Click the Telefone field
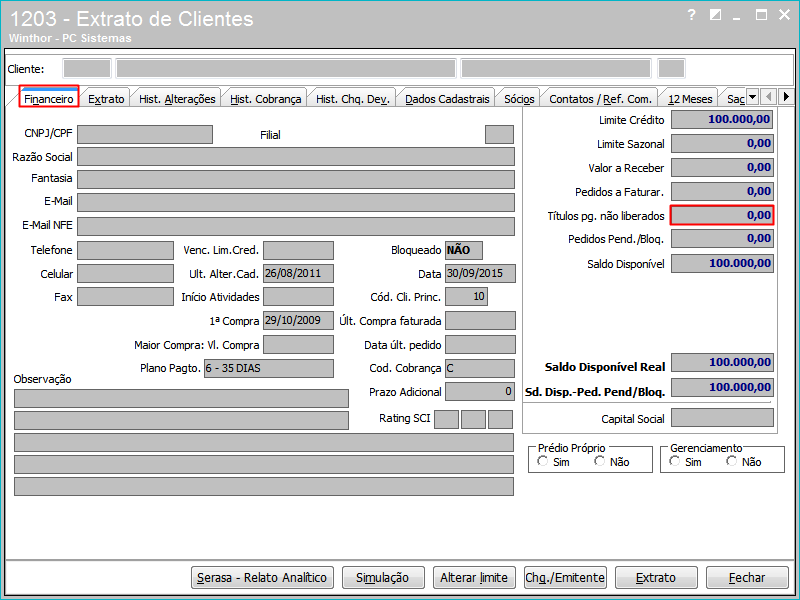 tap(126, 251)
